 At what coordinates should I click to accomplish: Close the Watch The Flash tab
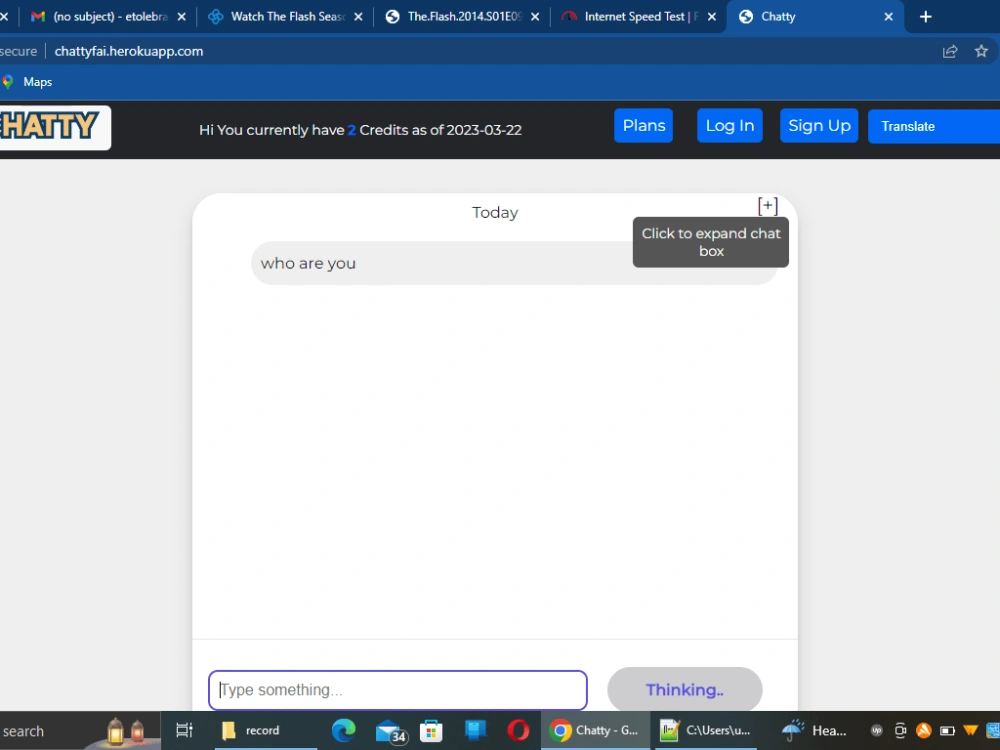[x=358, y=17]
